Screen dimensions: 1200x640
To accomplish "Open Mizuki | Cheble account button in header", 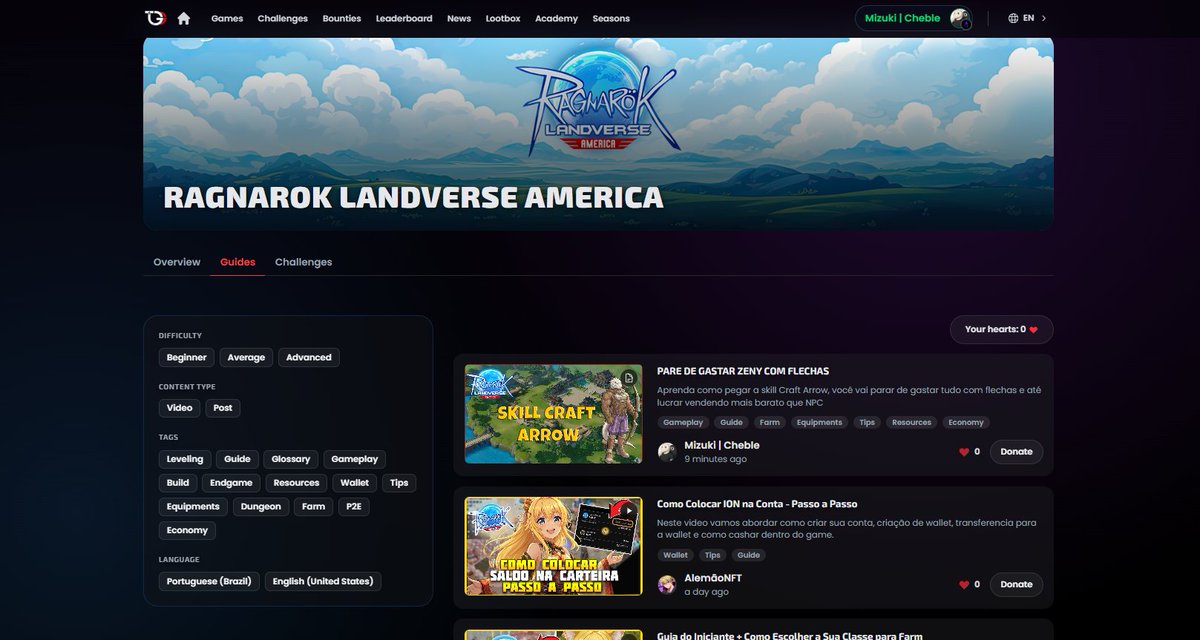I will [914, 18].
